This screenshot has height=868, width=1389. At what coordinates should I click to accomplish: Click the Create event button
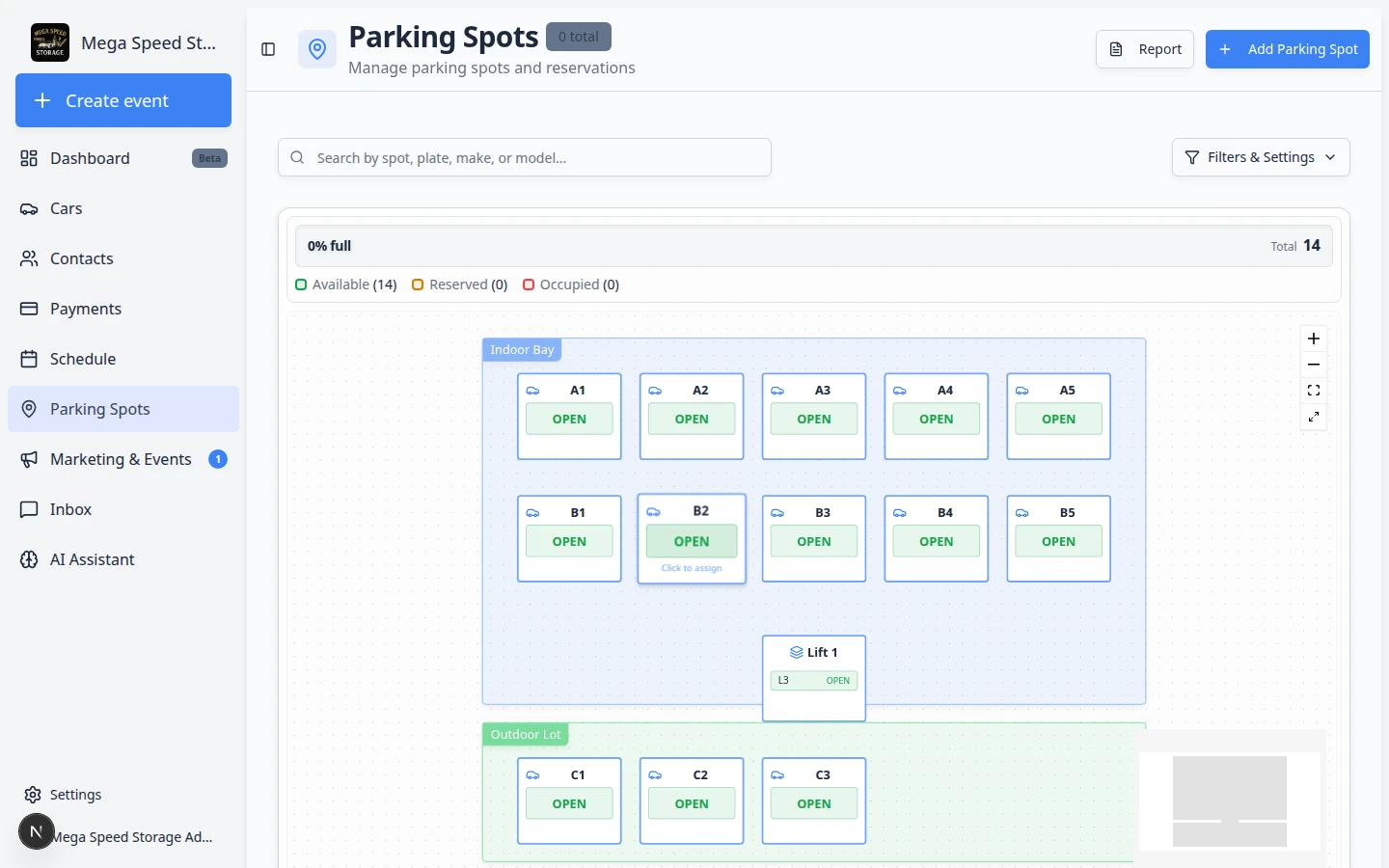[x=123, y=100]
